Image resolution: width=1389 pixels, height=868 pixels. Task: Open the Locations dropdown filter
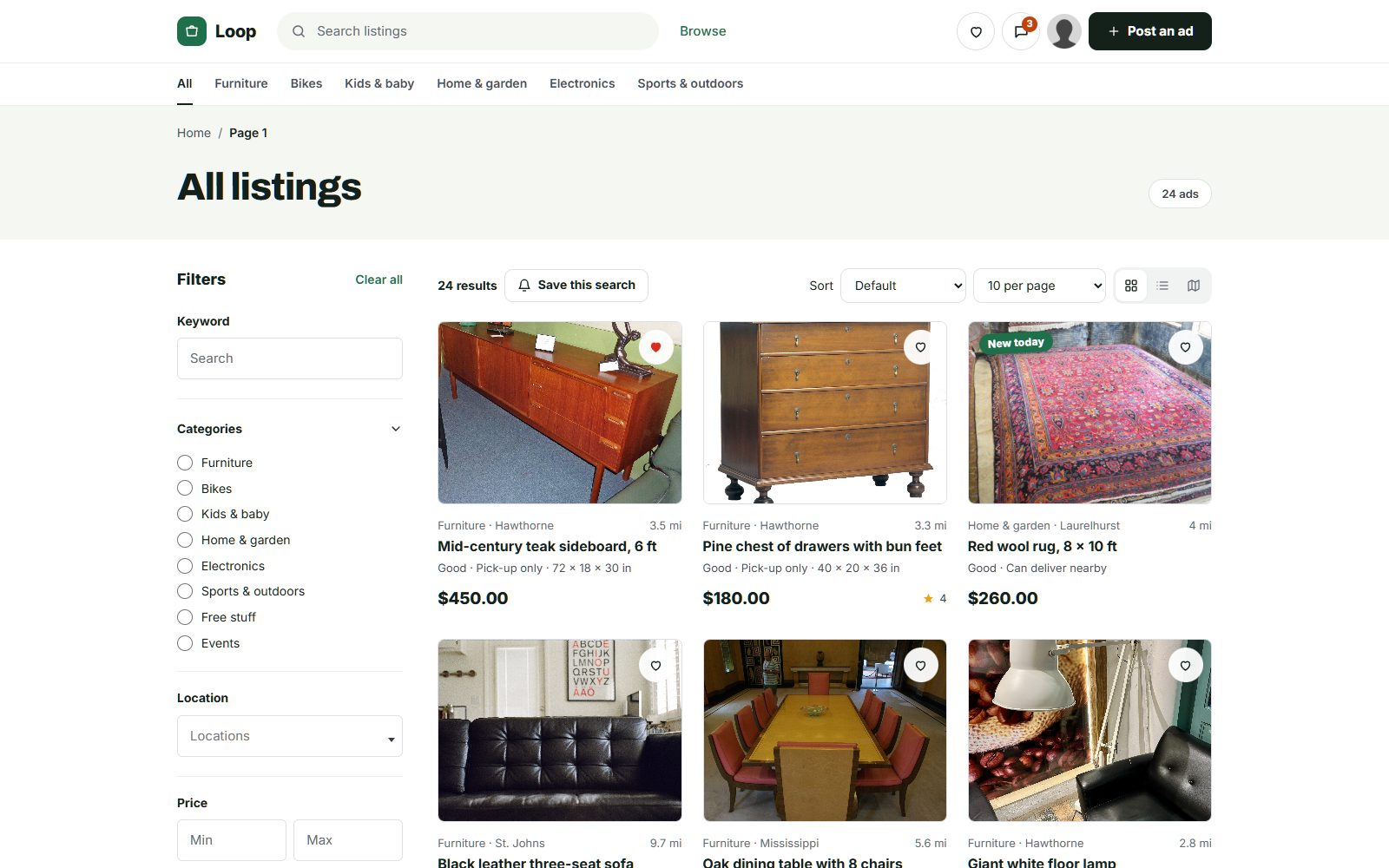[290, 736]
